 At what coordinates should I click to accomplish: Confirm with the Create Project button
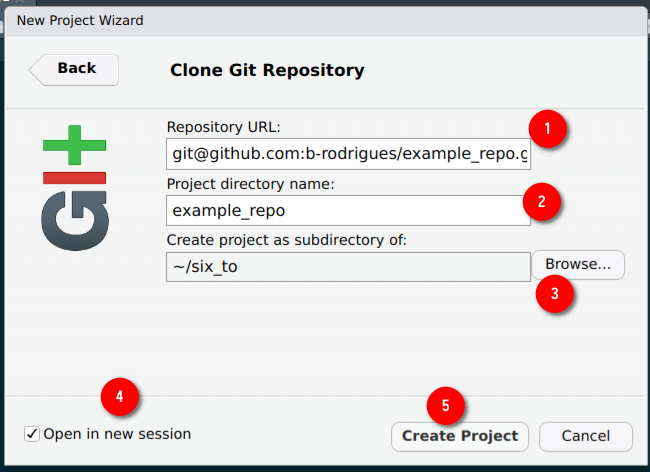[x=460, y=436]
